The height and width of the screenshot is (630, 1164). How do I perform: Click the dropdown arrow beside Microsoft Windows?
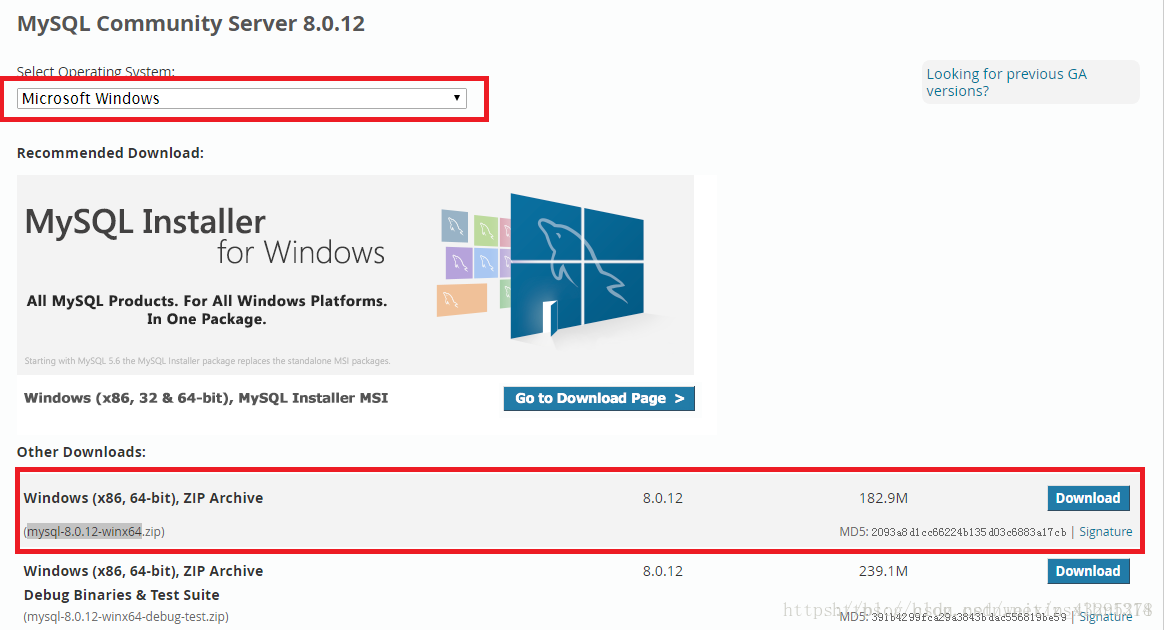click(x=457, y=98)
